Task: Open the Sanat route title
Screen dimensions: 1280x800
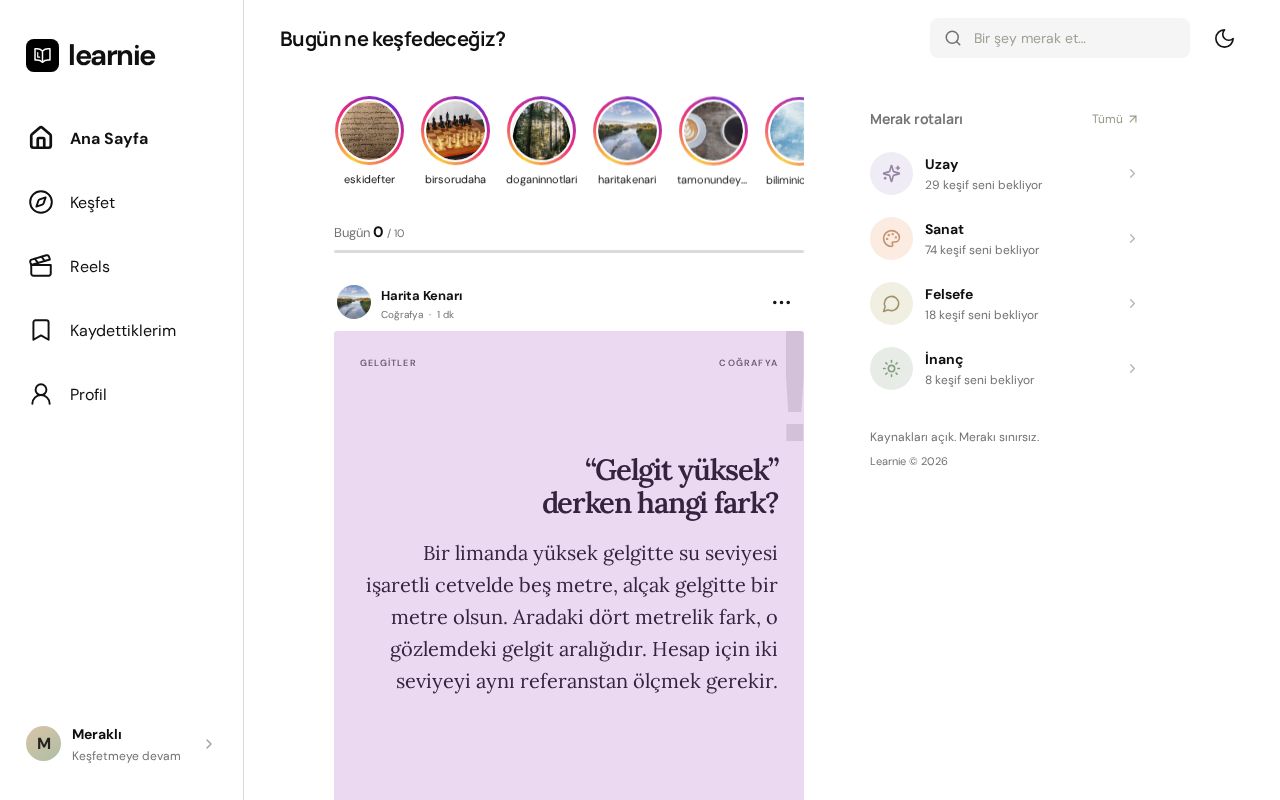Action: [944, 229]
